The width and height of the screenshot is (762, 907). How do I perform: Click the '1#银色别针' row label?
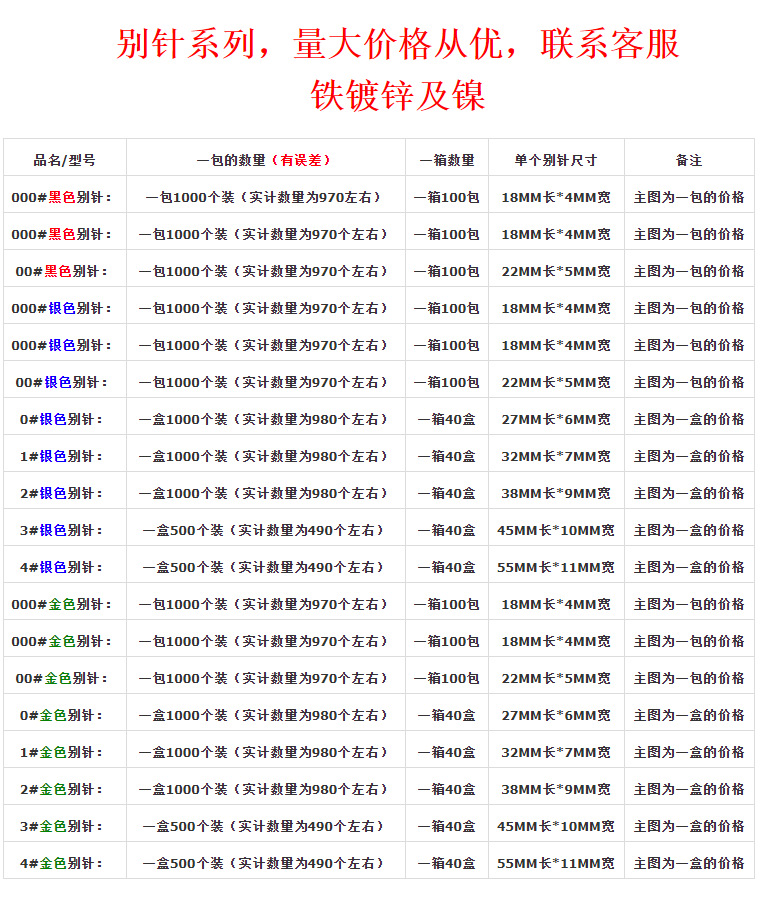click(61, 456)
